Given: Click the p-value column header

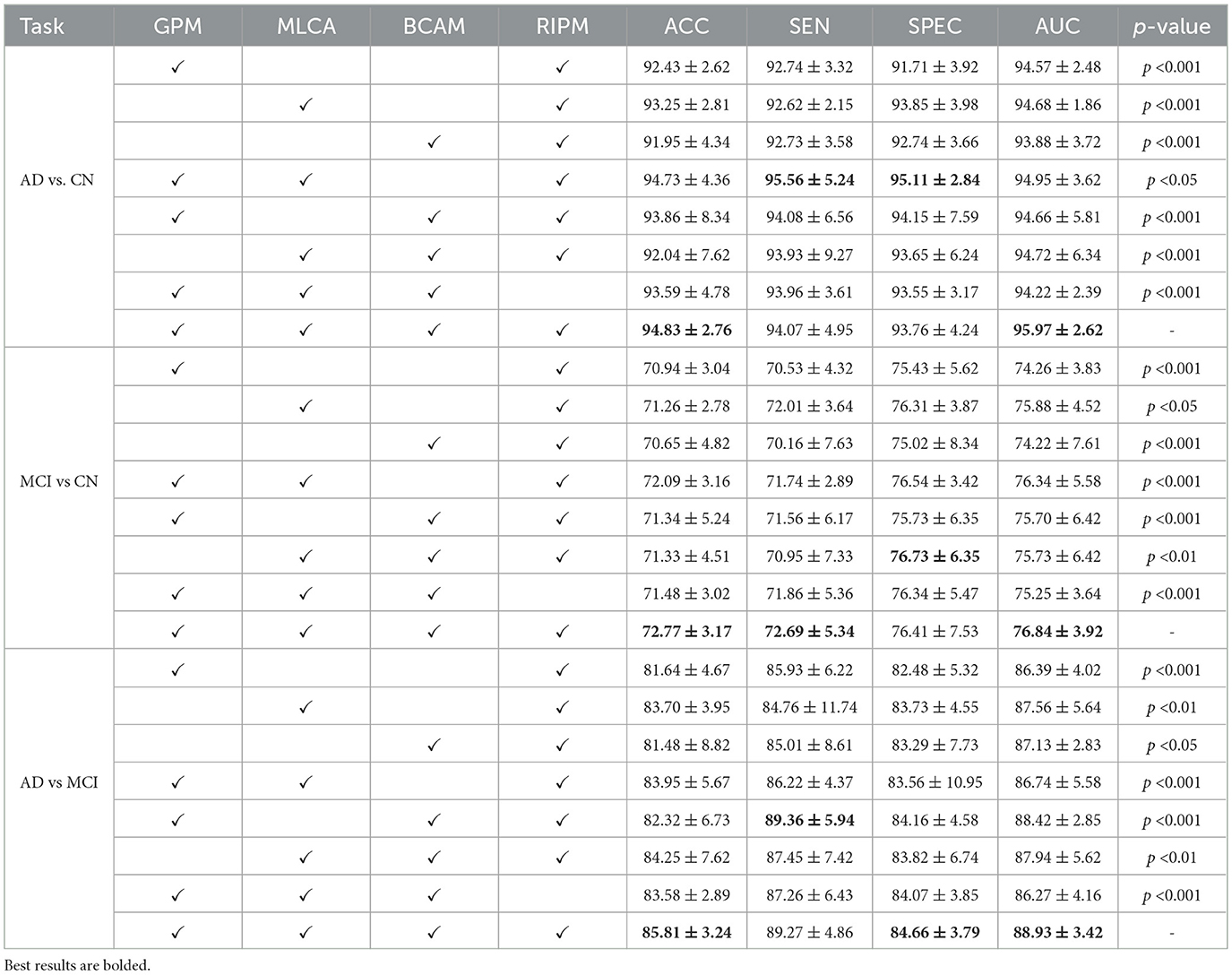Looking at the screenshot, I should (1171, 27).
